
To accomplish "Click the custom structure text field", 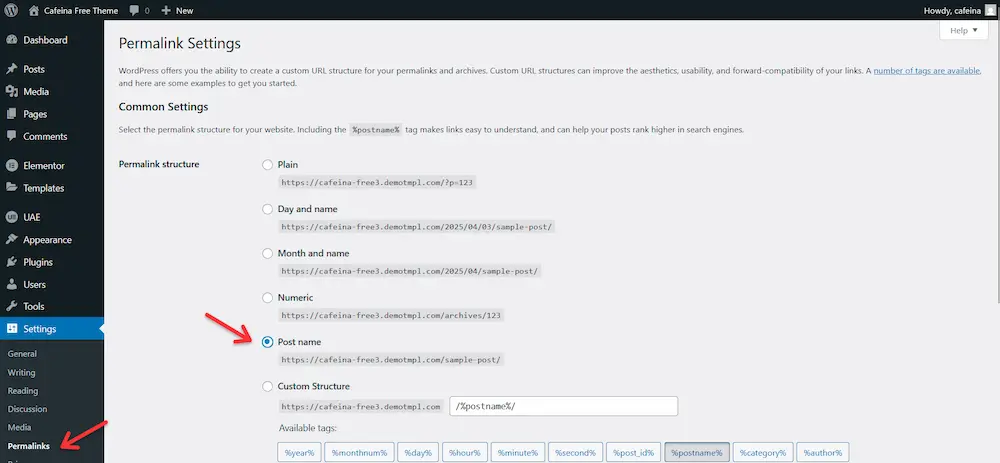I will (564, 406).
